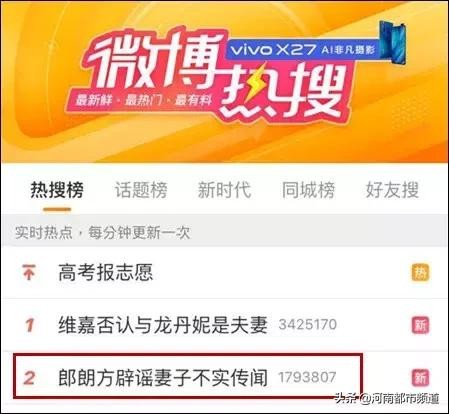Switch to the 新时代 tab
The height and width of the screenshot is (414, 449).
(x=224, y=190)
